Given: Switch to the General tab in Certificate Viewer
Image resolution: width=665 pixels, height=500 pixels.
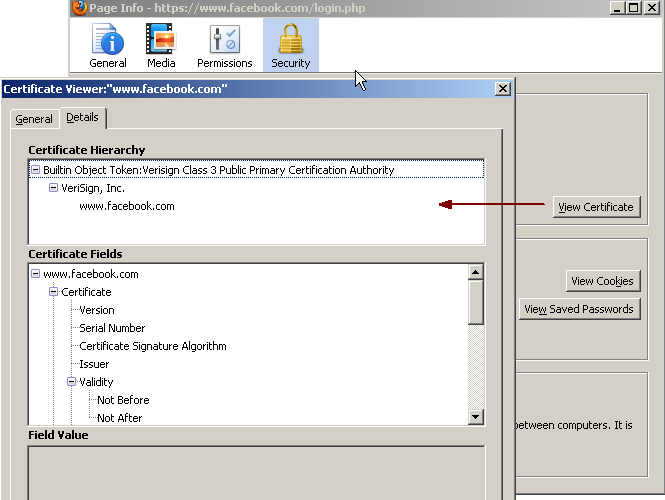Looking at the screenshot, I should [34, 119].
